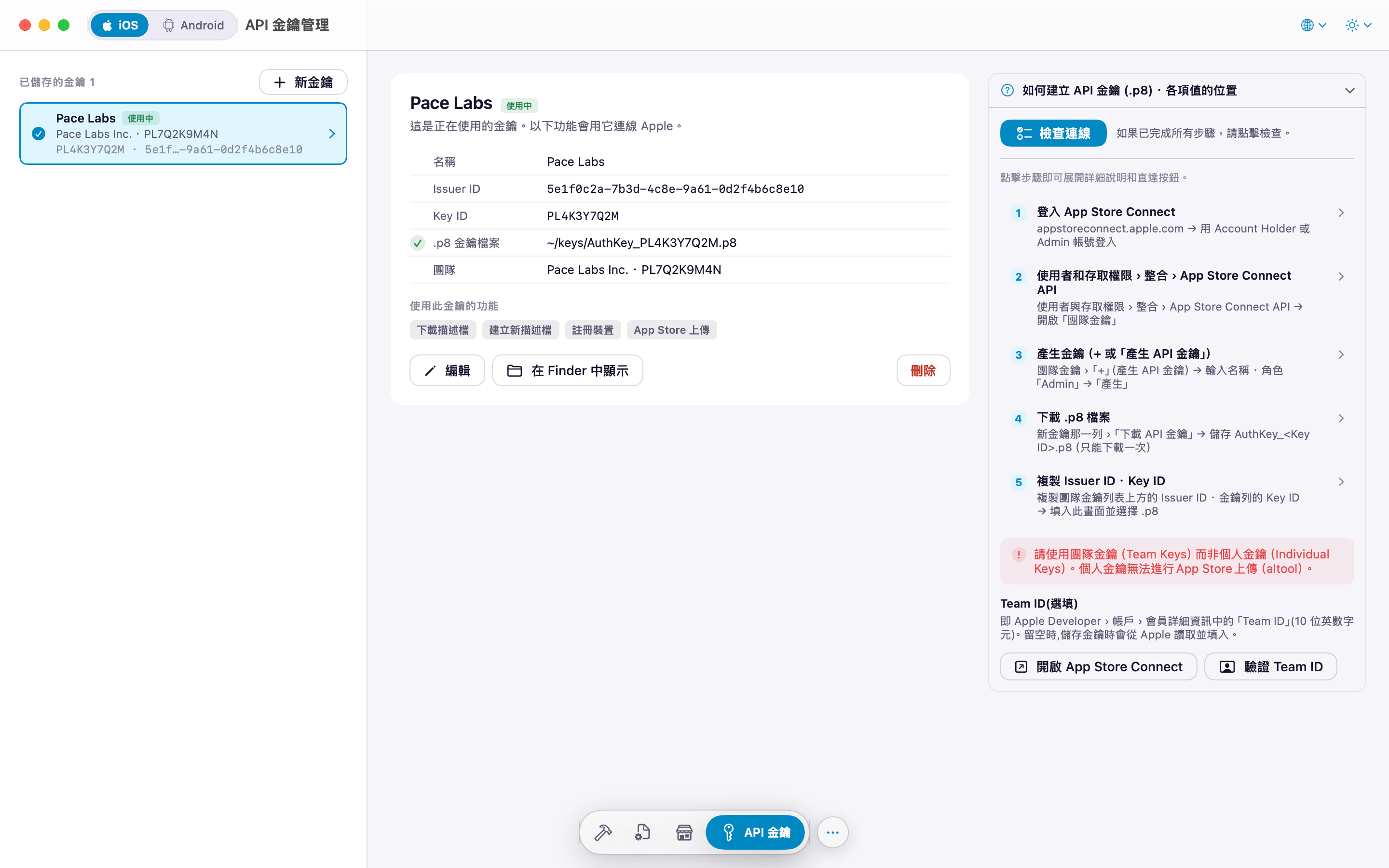Click the 下載描述檔 feature tag
Viewport: 1389px width, 868px height.
tap(443, 330)
